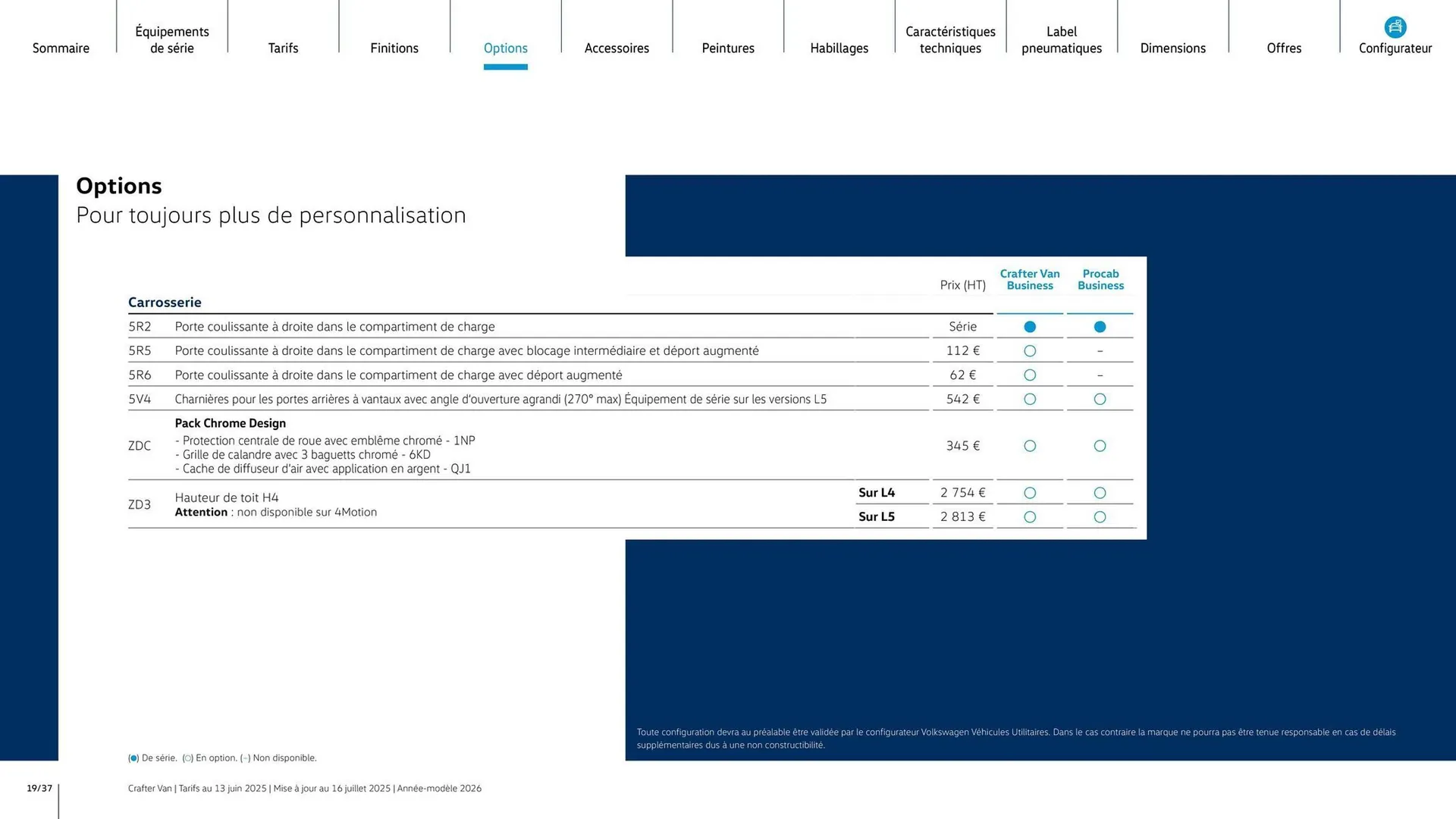Enable the ZDC Pack Chrome Design option circle

pos(1029,446)
